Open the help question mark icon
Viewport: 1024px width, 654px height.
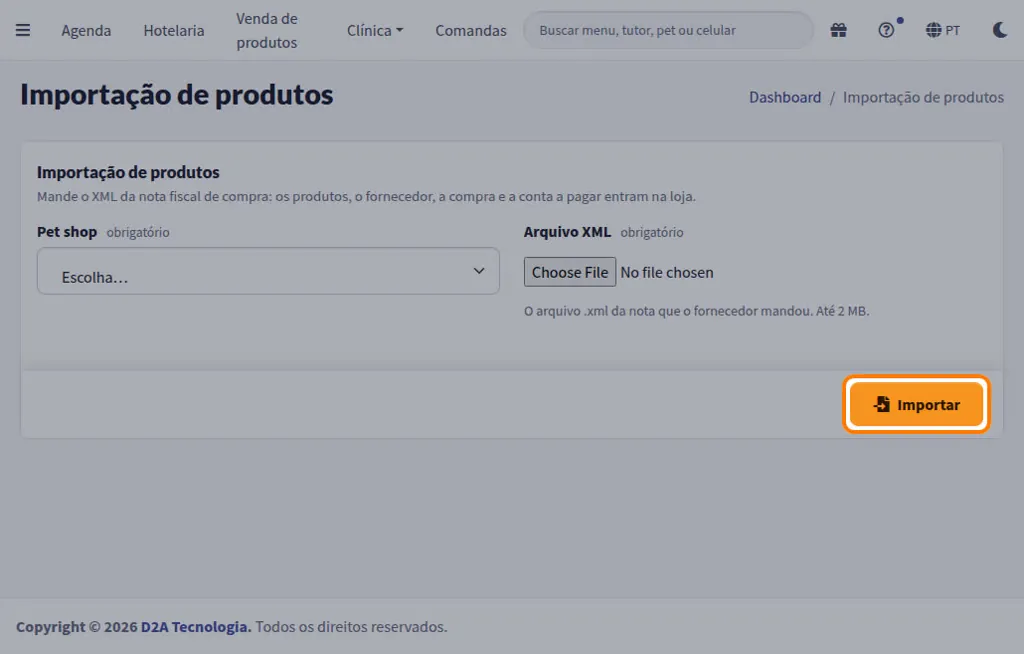coord(886,30)
